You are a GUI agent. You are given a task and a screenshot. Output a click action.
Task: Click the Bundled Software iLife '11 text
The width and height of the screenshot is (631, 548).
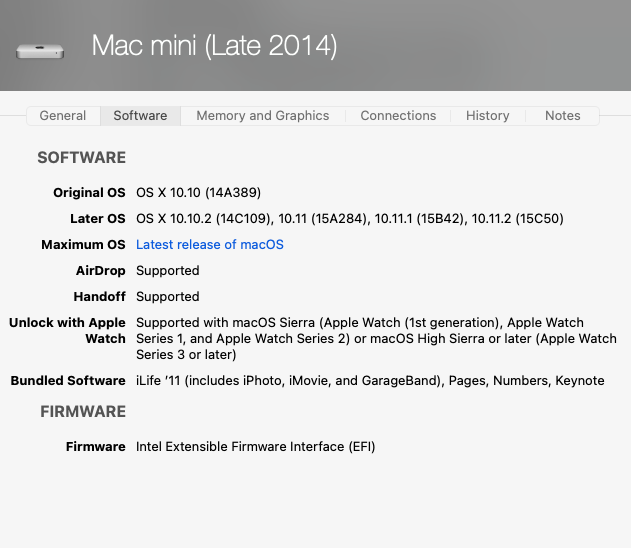[370, 381]
